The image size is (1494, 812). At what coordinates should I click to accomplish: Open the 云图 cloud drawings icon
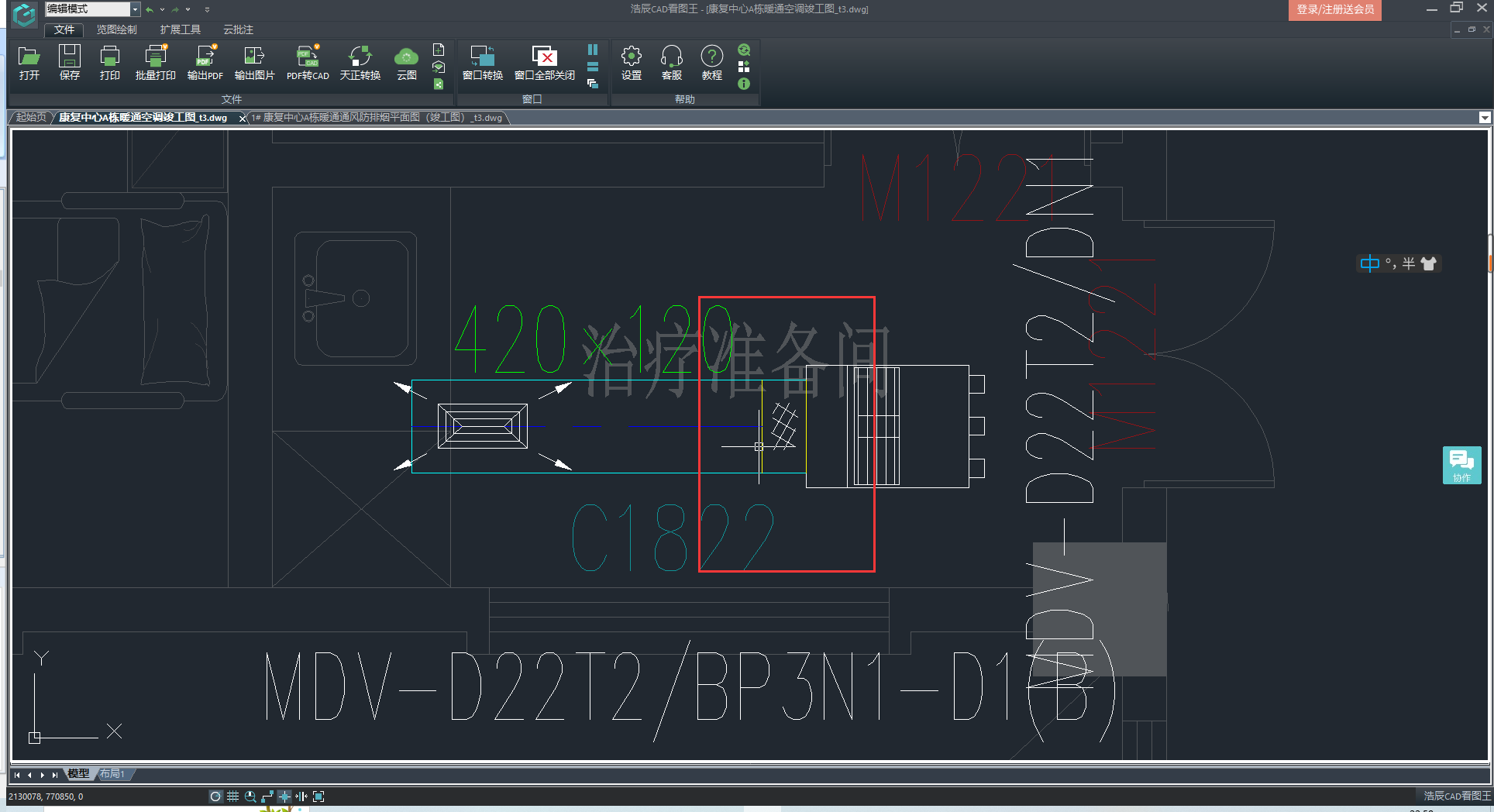coord(407,62)
